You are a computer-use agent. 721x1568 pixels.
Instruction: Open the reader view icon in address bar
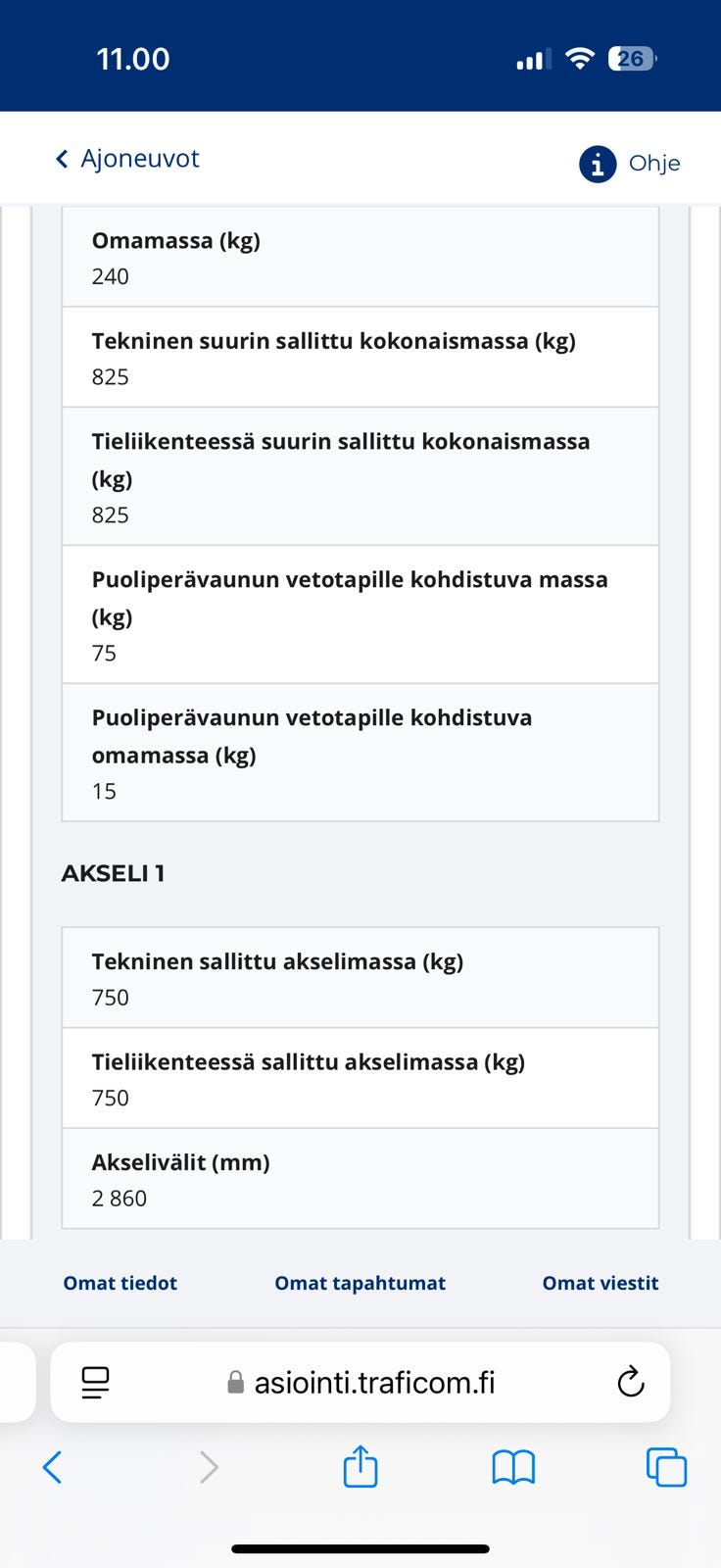coord(94,1382)
